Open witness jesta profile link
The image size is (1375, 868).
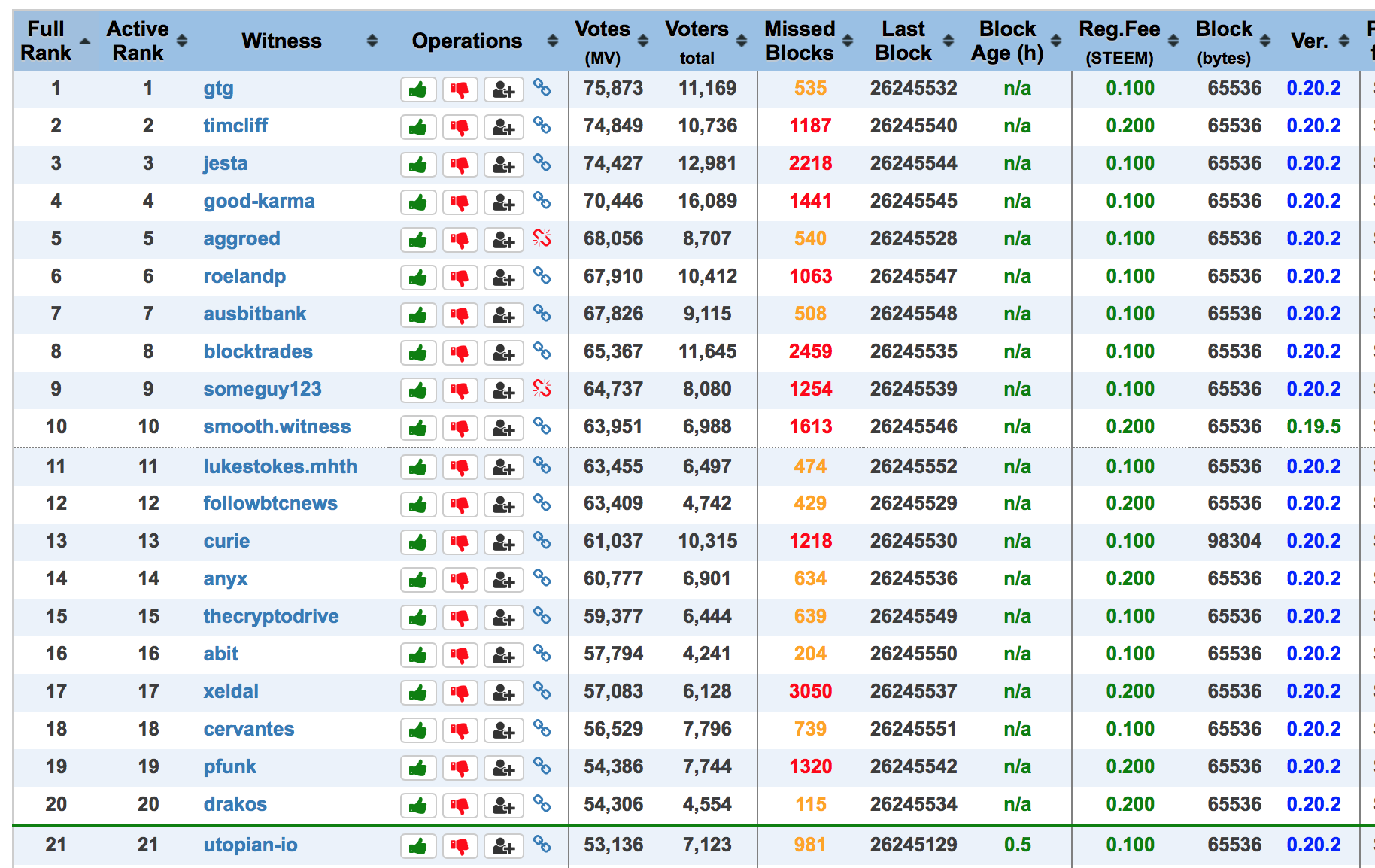pos(225,163)
